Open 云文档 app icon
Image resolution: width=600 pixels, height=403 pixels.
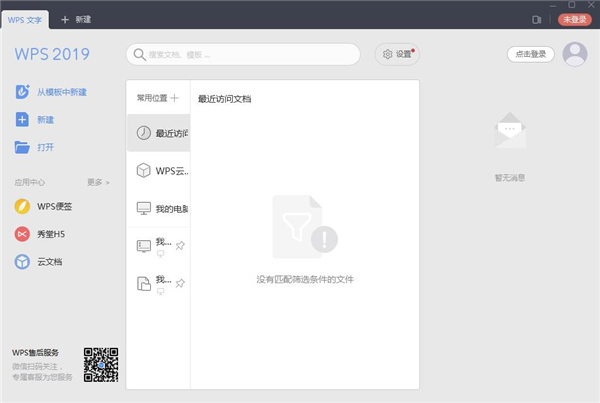click(22, 262)
